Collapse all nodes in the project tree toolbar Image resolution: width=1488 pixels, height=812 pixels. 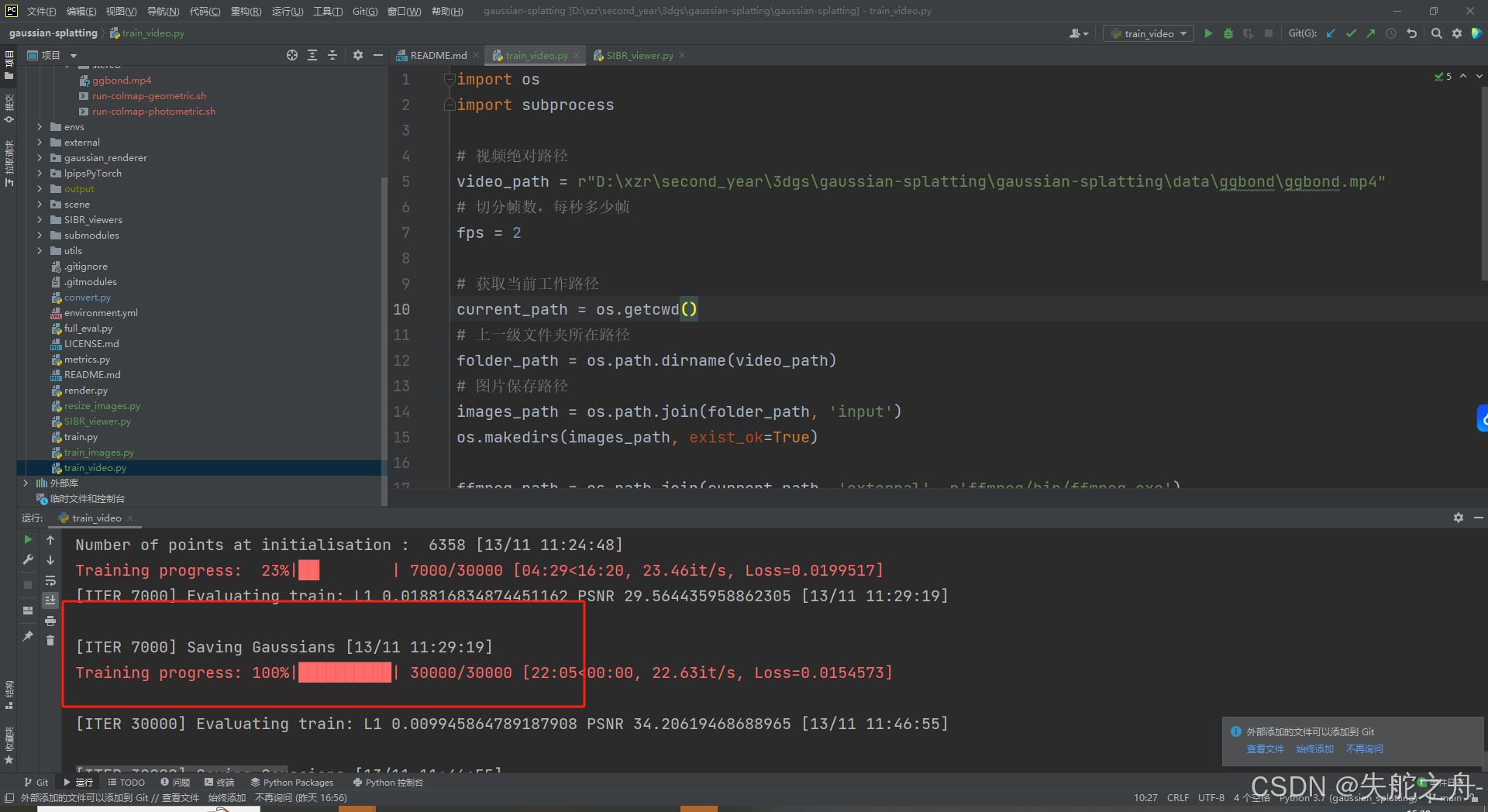pyautogui.click(x=332, y=55)
